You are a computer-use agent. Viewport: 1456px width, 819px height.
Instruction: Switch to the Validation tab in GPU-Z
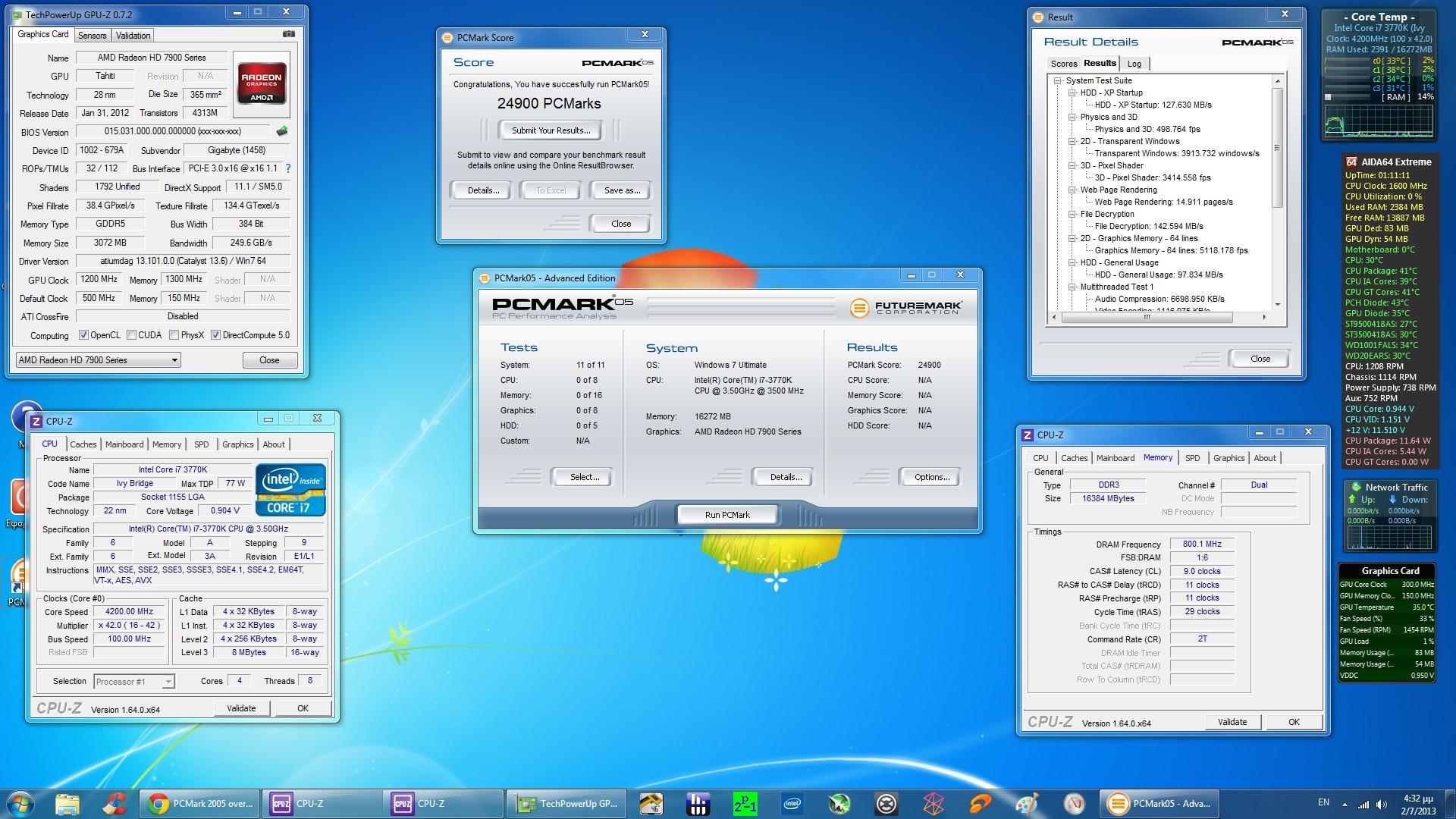pos(133,36)
